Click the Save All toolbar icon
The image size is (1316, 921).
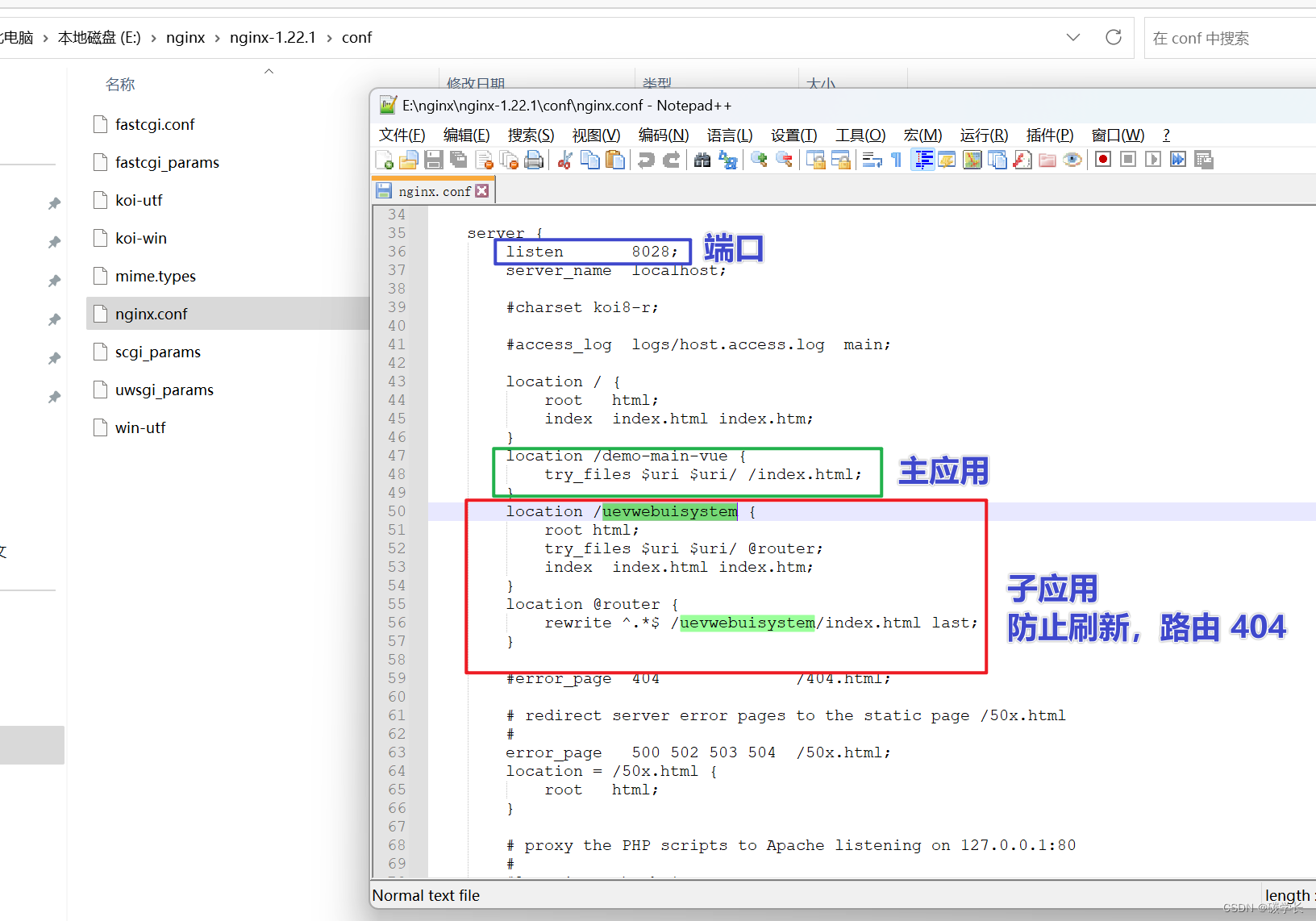click(459, 160)
